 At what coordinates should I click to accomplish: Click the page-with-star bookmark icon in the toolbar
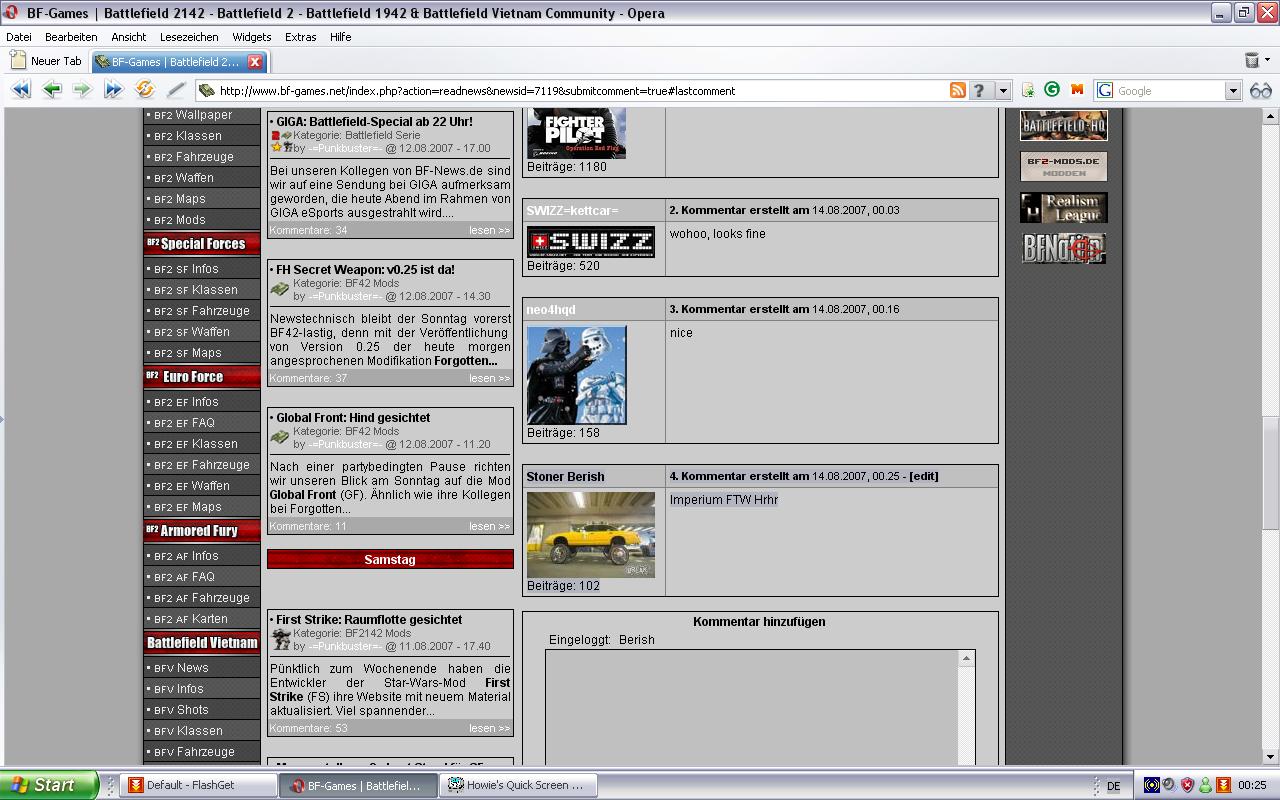pos(1027,90)
